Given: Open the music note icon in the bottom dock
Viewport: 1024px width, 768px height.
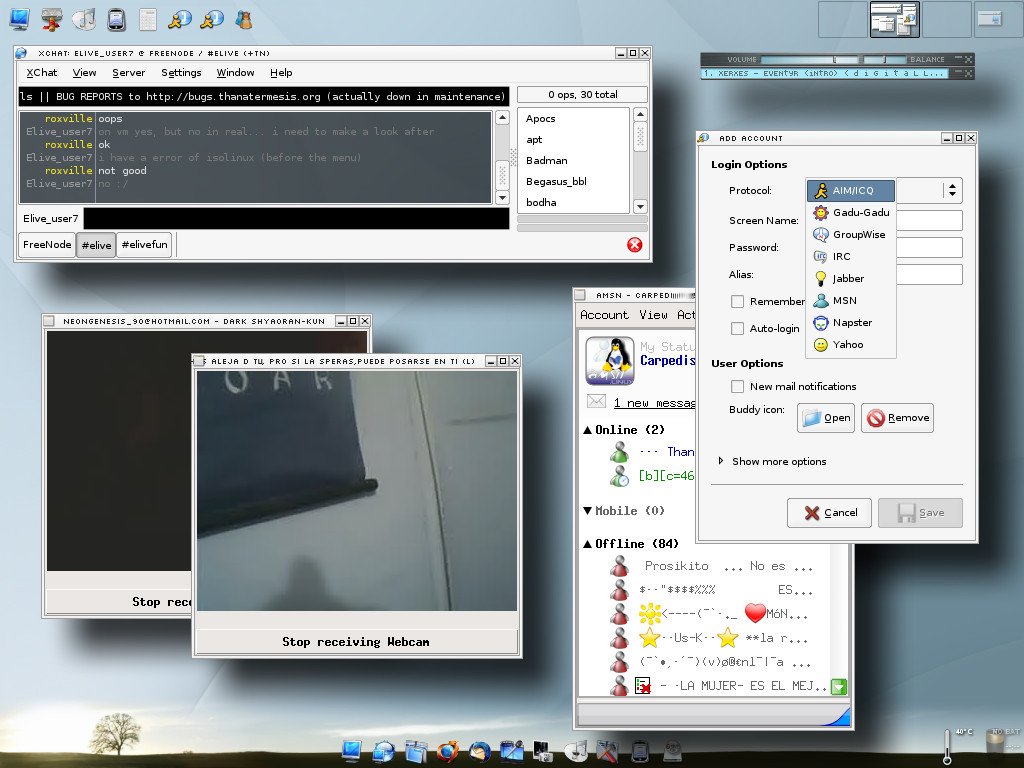Looking at the screenshot, I should (575, 751).
